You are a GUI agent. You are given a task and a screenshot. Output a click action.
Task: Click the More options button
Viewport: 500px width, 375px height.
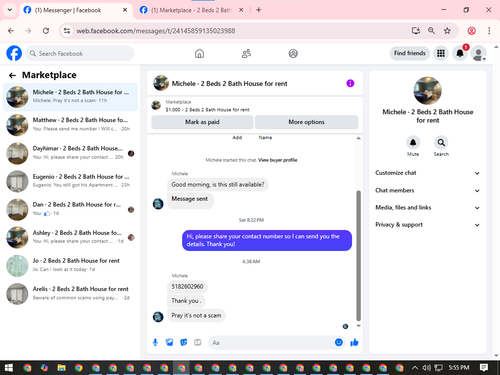click(307, 122)
